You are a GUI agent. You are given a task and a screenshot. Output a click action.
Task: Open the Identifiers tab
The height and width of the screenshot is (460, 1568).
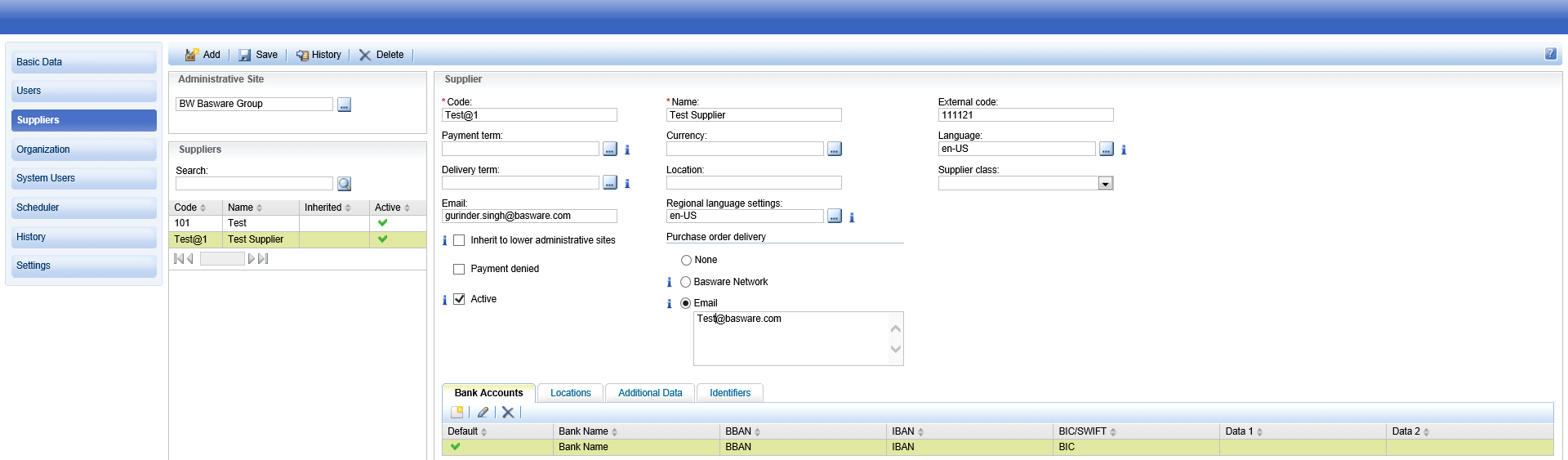tap(730, 393)
